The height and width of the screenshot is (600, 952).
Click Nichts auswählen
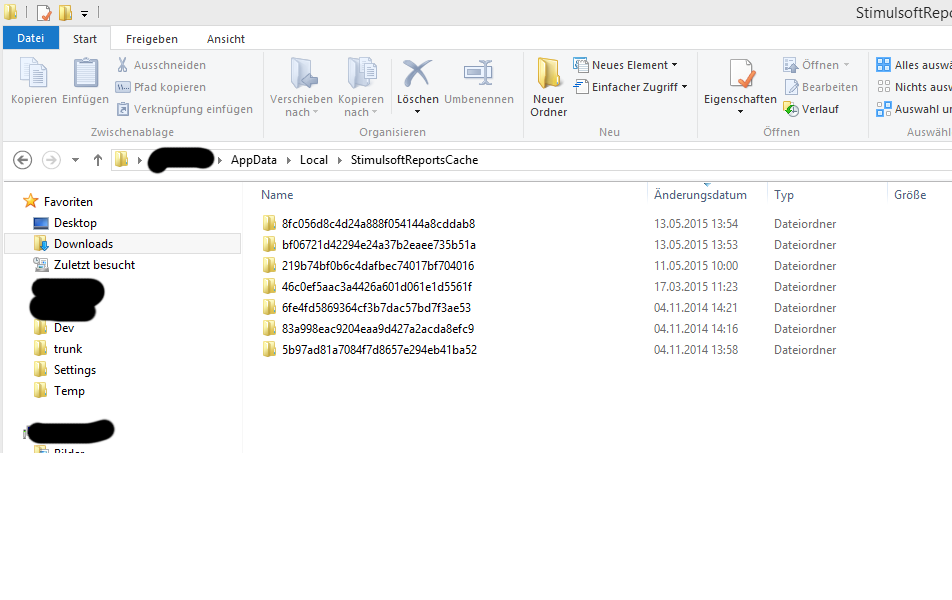pos(914,87)
